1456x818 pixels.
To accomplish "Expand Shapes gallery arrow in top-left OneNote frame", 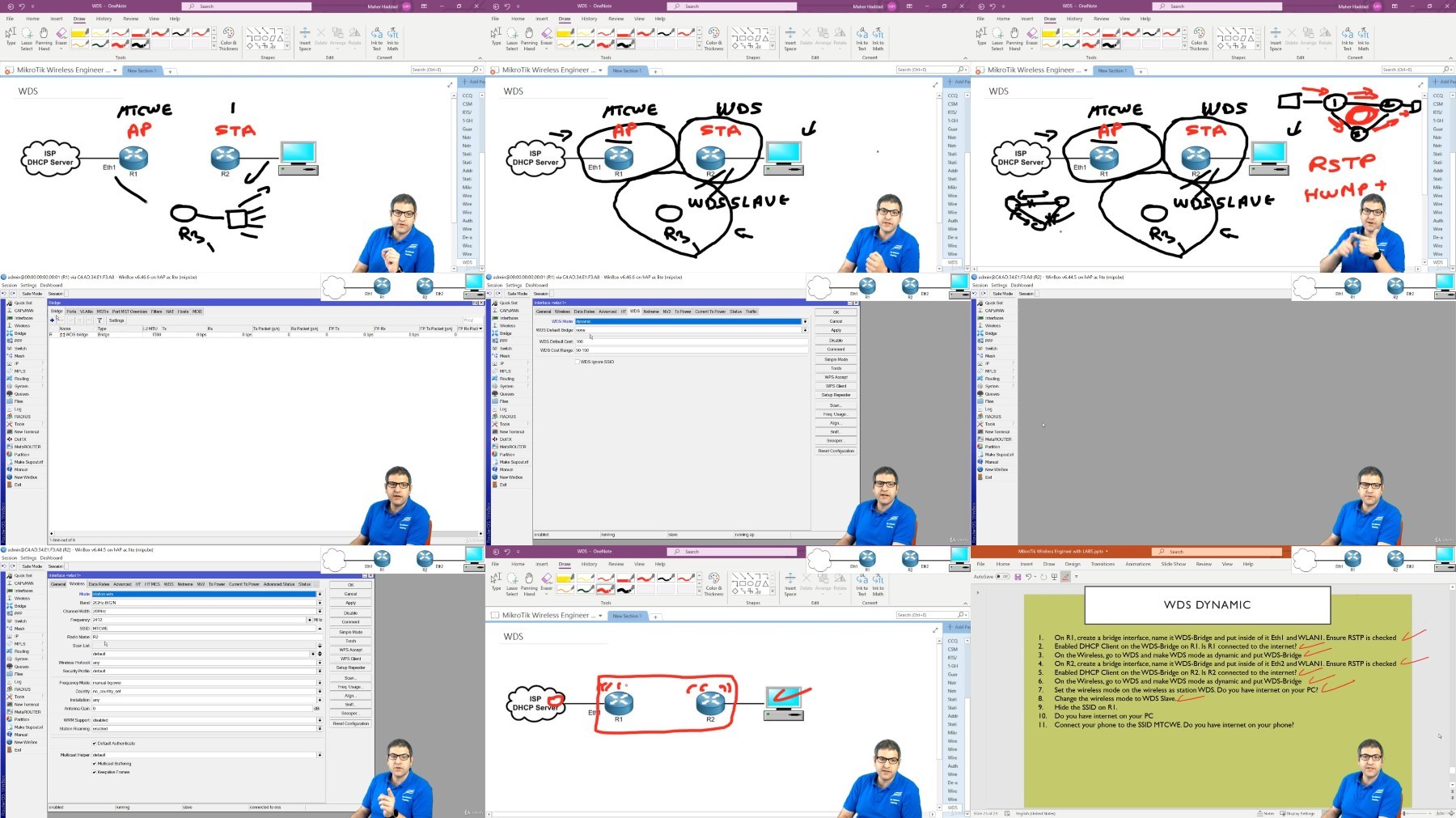I will (289, 46).
